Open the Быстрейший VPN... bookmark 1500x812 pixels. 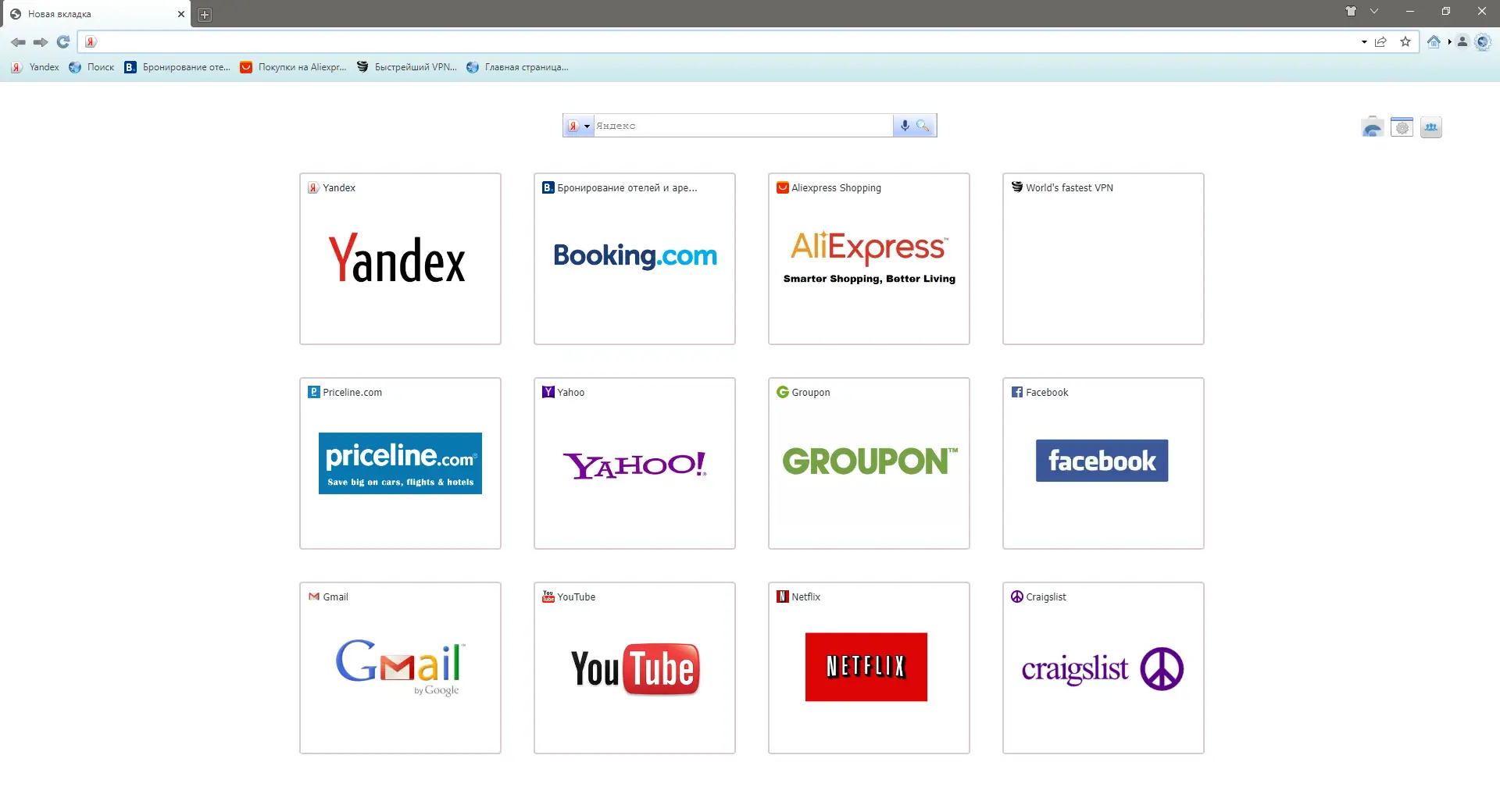(x=406, y=67)
